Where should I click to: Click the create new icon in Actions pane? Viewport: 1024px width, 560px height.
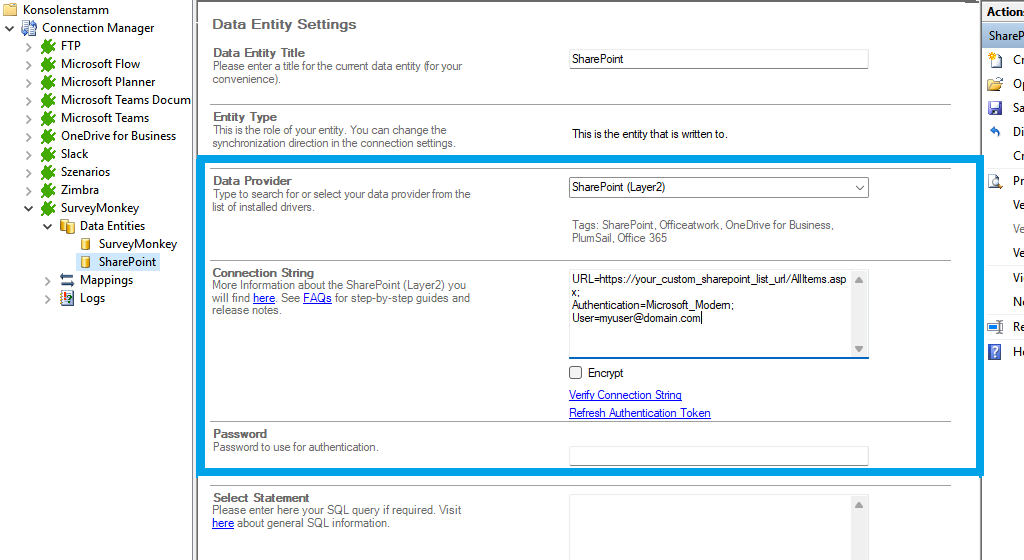(995, 60)
